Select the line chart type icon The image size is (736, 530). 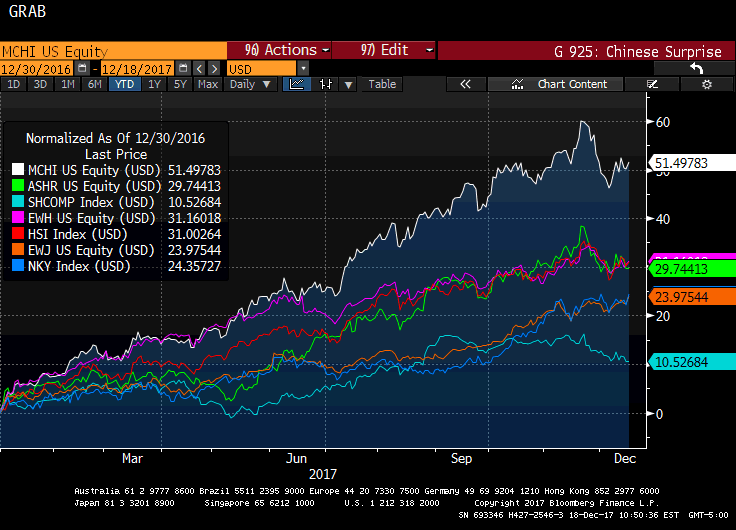pos(297,84)
